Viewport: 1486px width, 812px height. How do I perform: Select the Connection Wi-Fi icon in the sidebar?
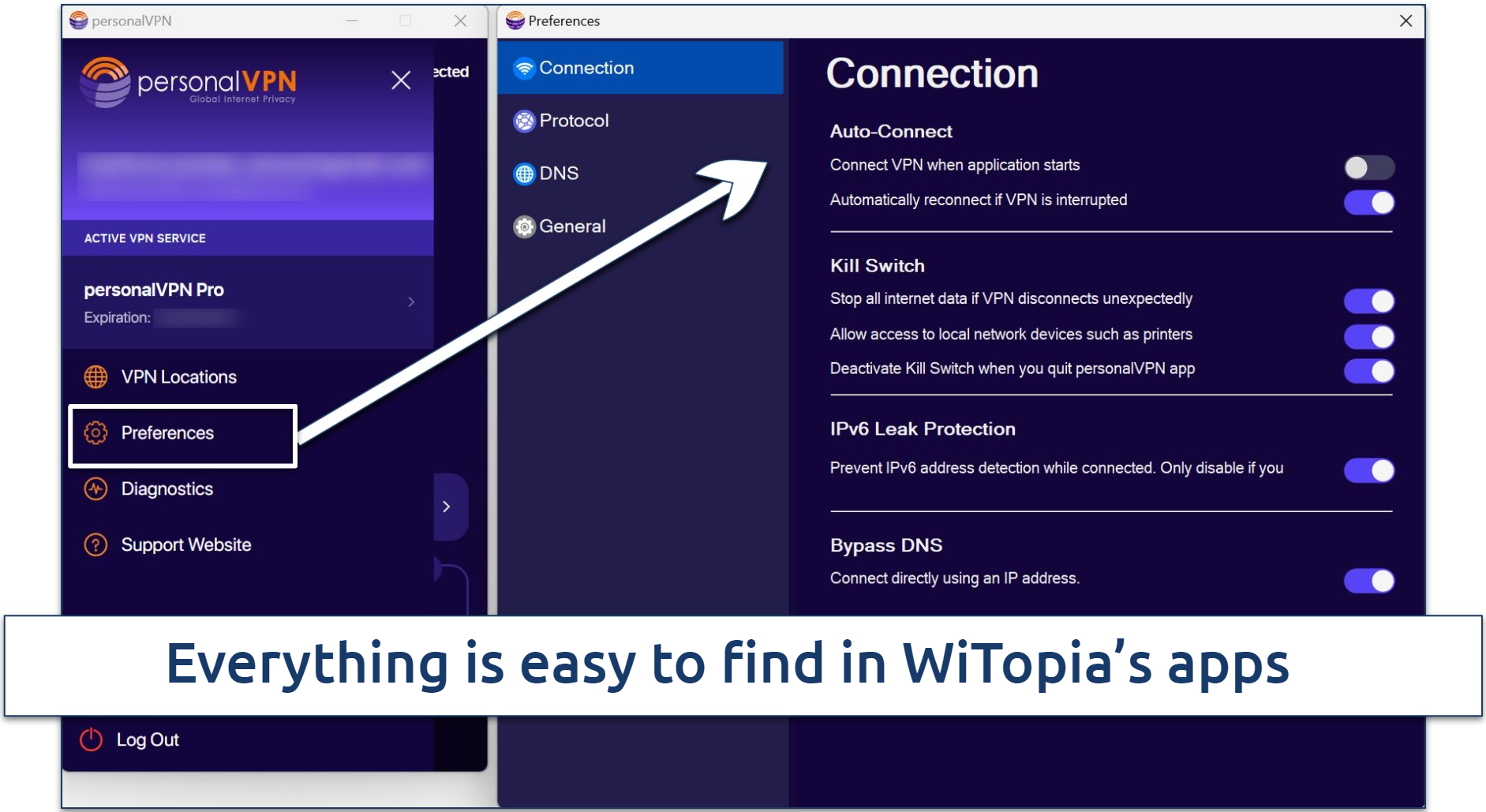[523, 68]
